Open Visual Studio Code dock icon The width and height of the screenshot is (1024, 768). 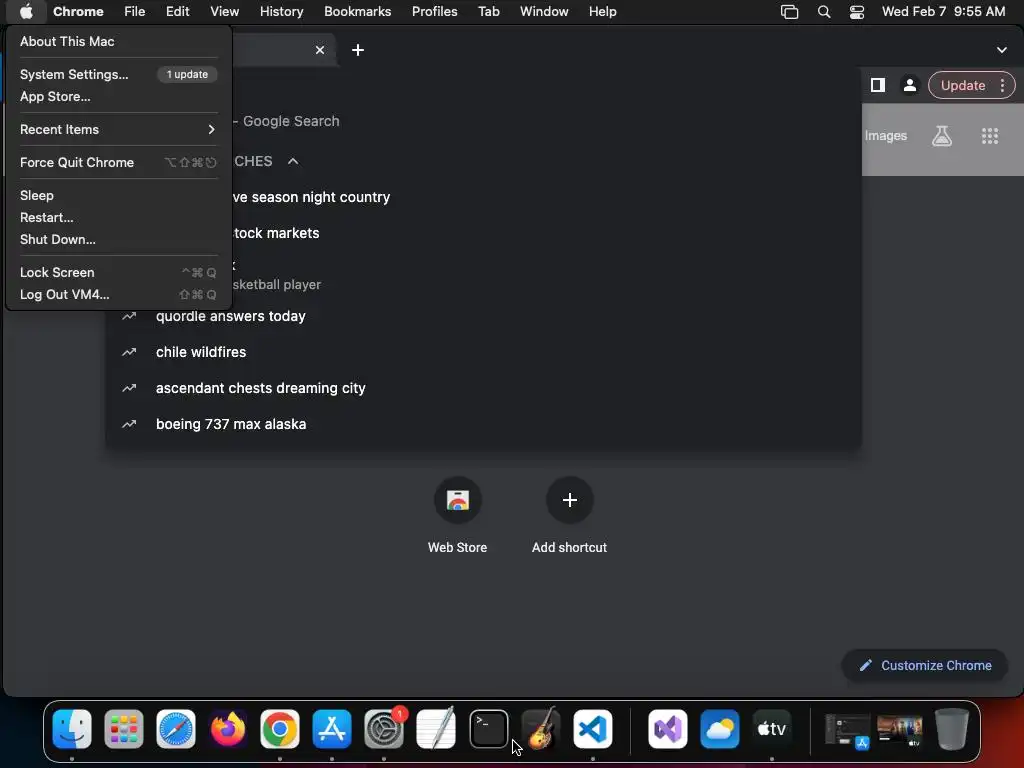click(592, 729)
